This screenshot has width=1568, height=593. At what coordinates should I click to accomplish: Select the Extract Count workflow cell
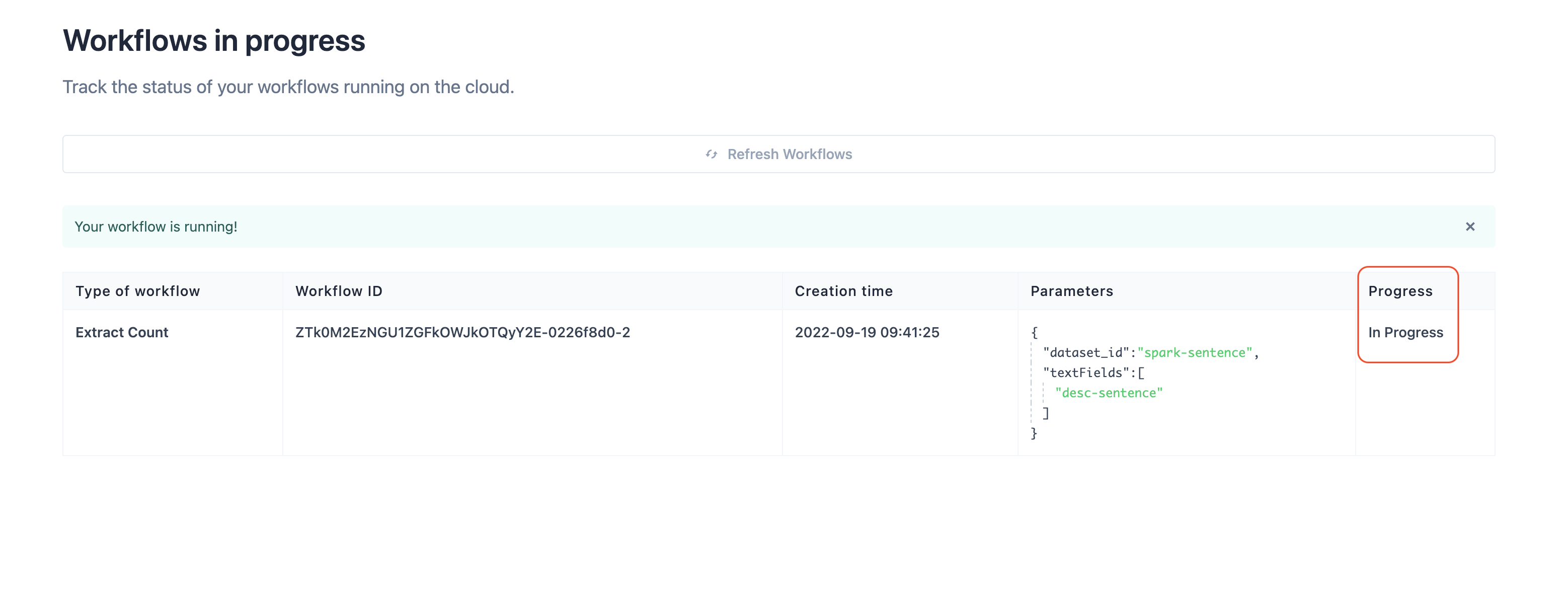[122, 332]
